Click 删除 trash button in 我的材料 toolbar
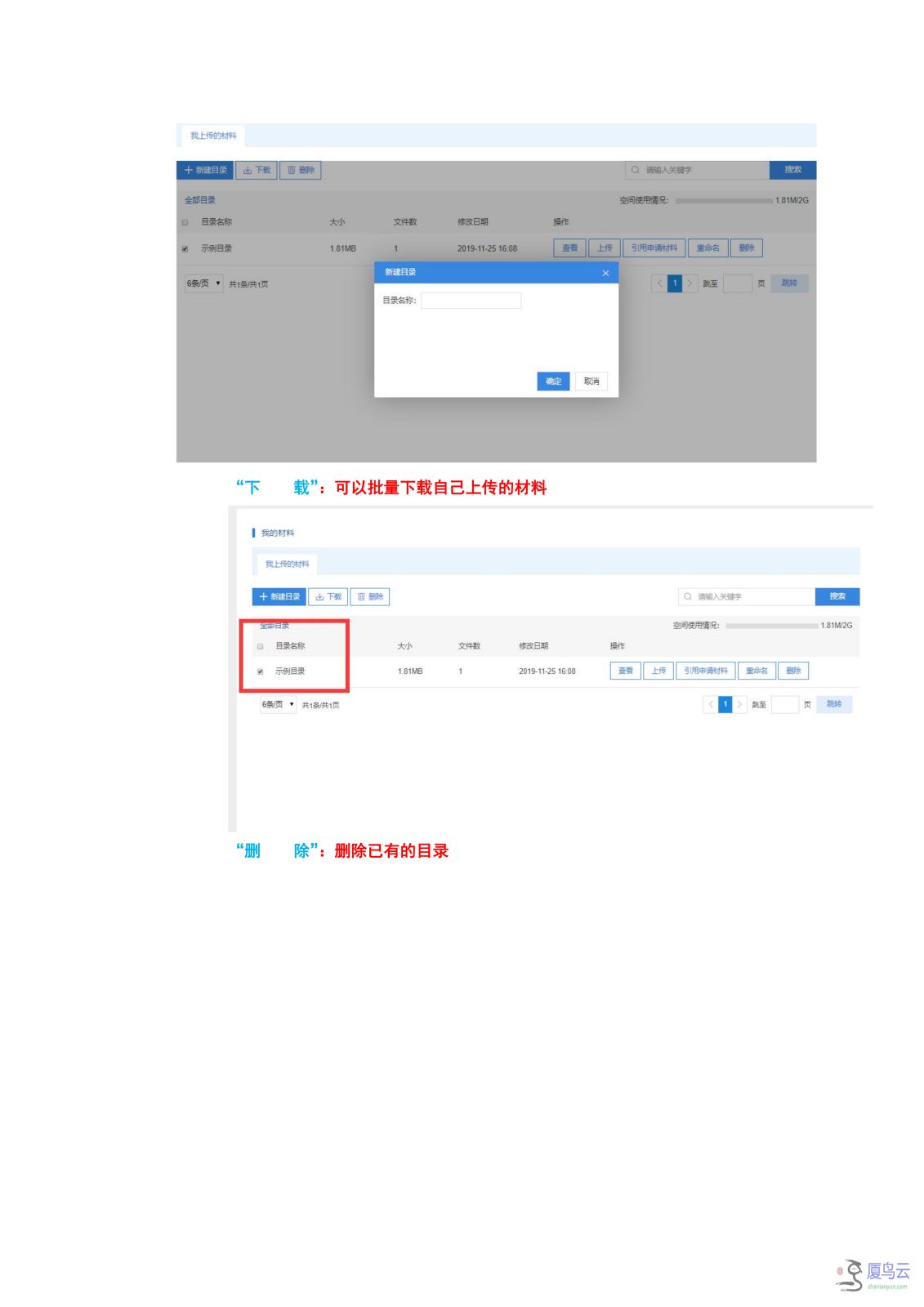Viewport: 924px width, 1307px height. coord(370,597)
